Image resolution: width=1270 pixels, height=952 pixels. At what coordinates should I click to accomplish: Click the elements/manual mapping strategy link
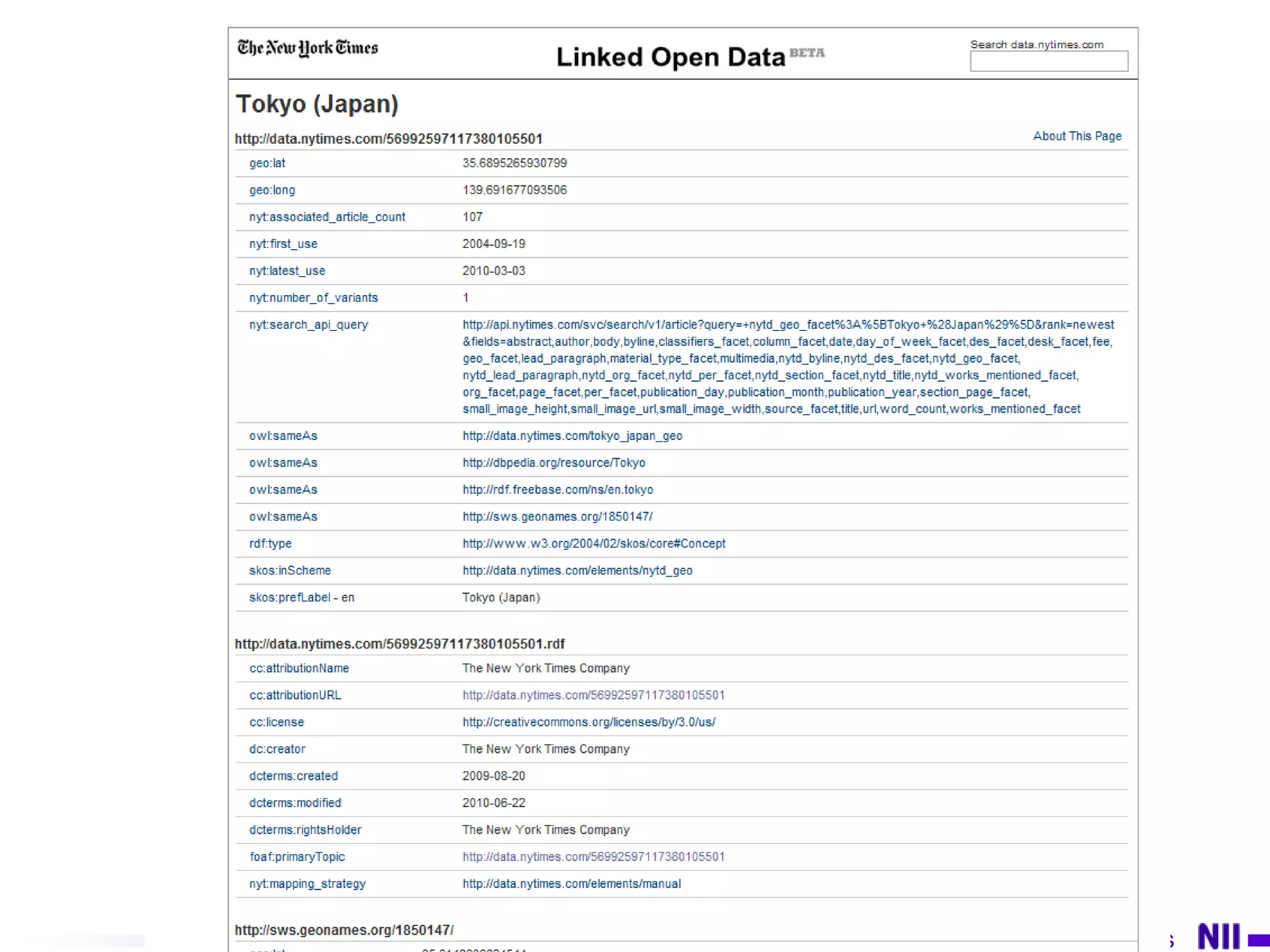(571, 884)
